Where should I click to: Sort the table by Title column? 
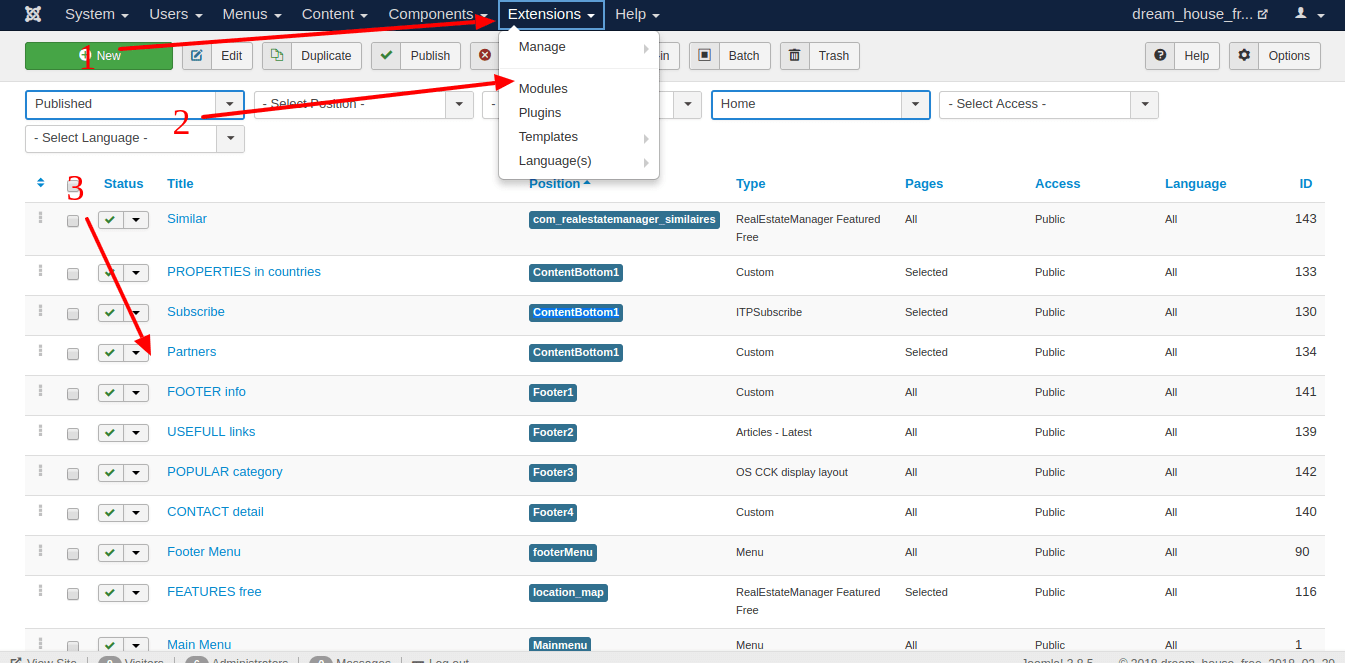(x=180, y=183)
